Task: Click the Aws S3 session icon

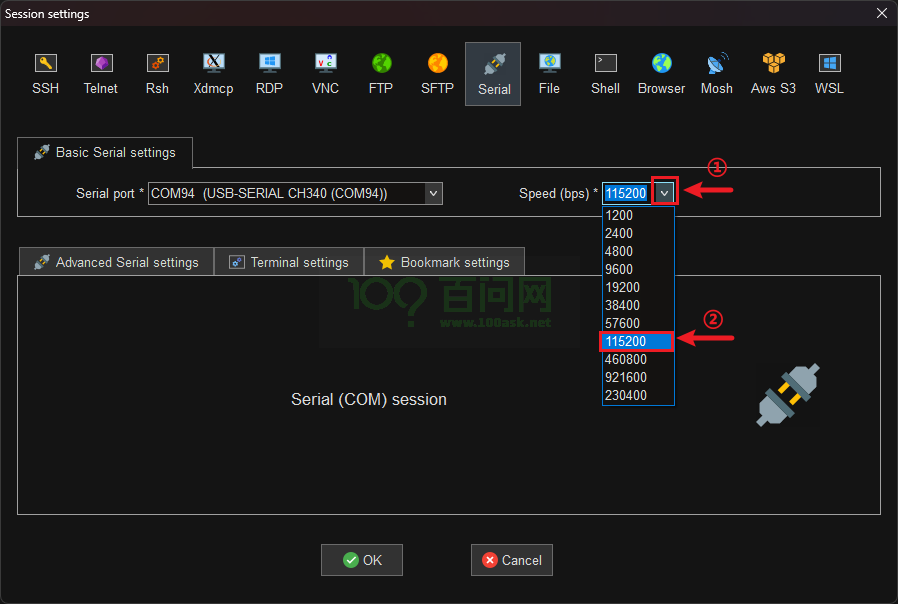Action: (773, 73)
